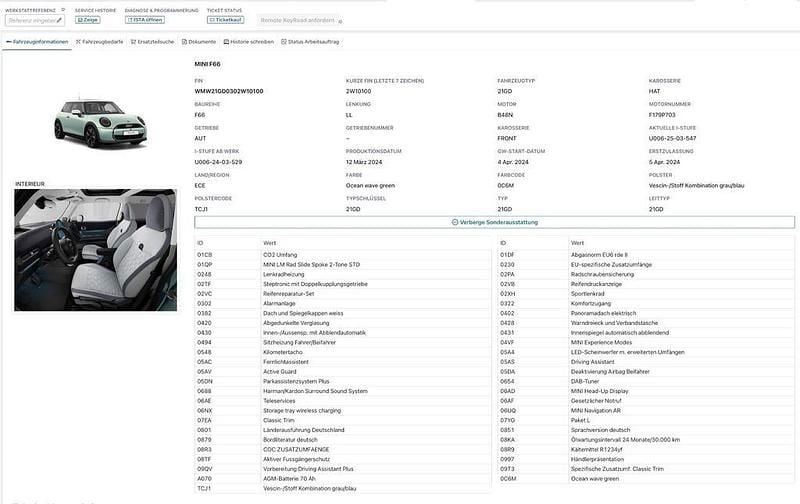The width and height of the screenshot is (800, 504).
Task: Click the Fahrzeugbedarfe tab icon
Action: coord(78,42)
